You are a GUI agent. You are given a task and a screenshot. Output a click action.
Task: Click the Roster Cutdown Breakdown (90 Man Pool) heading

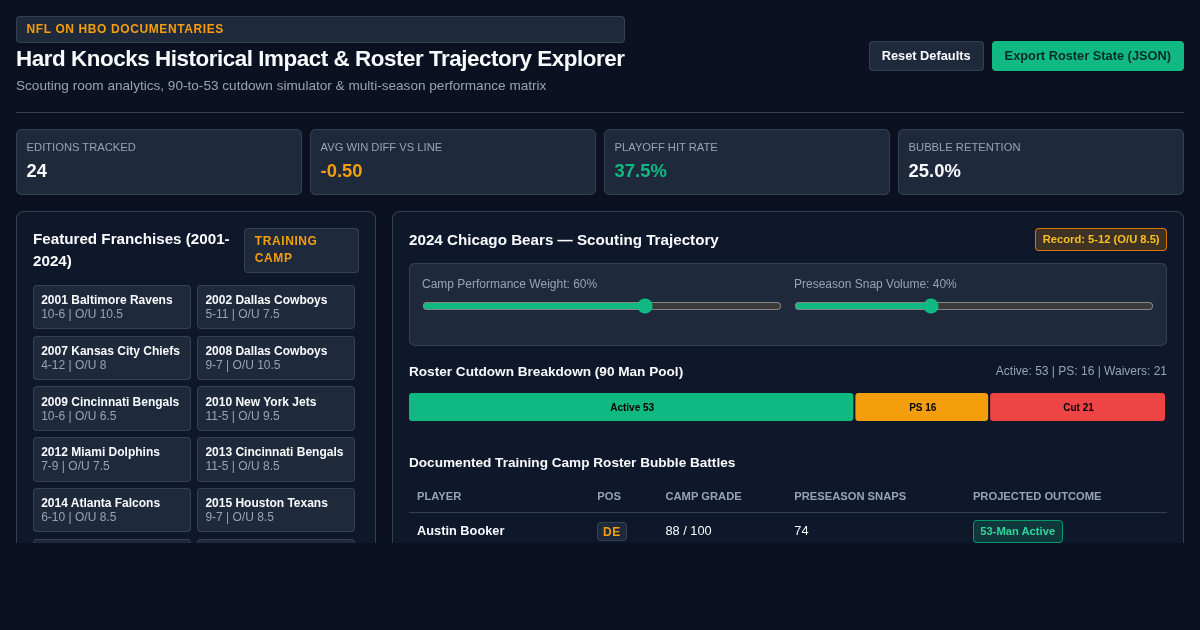pos(546,372)
